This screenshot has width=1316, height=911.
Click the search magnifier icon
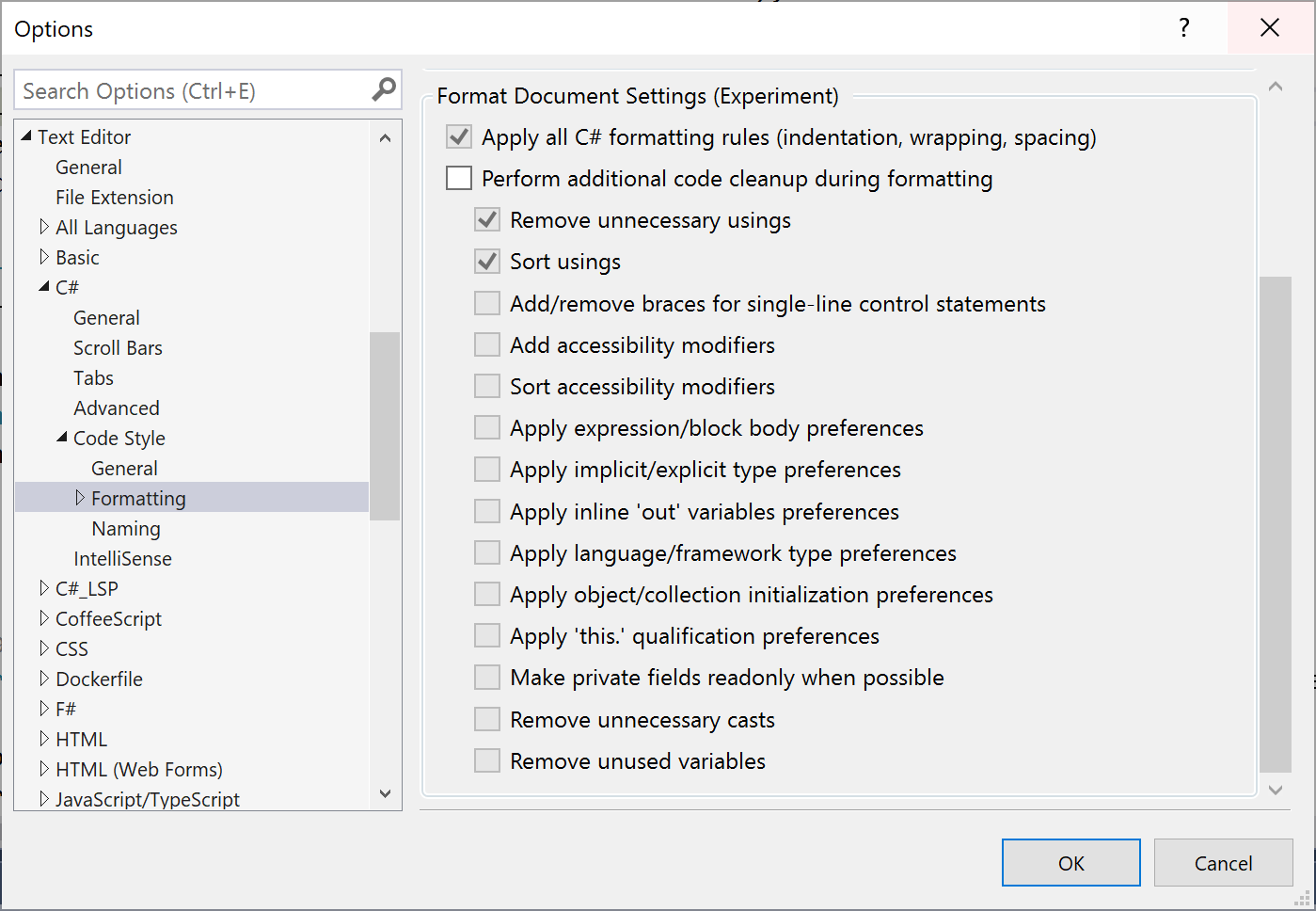[x=384, y=89]
